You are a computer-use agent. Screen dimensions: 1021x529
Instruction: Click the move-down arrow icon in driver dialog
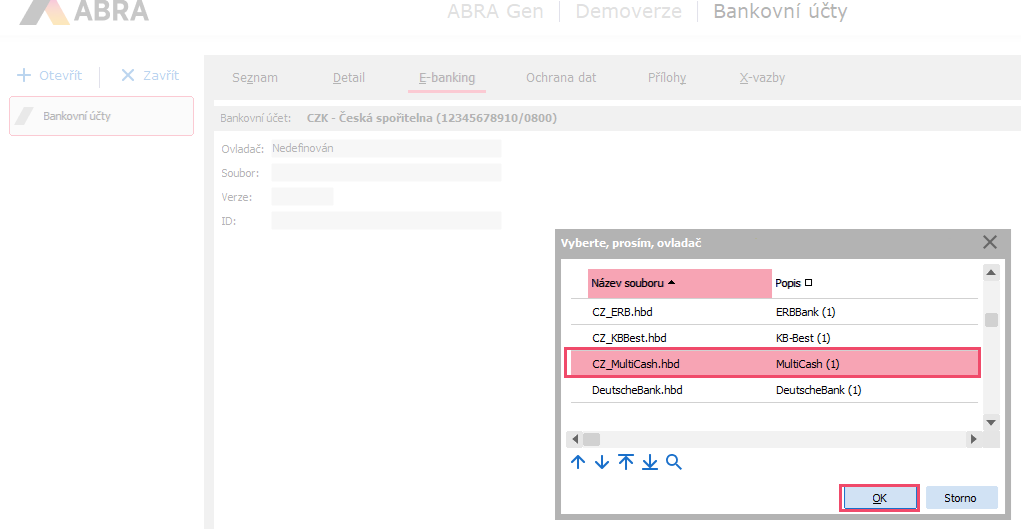(x=602, y=463)
